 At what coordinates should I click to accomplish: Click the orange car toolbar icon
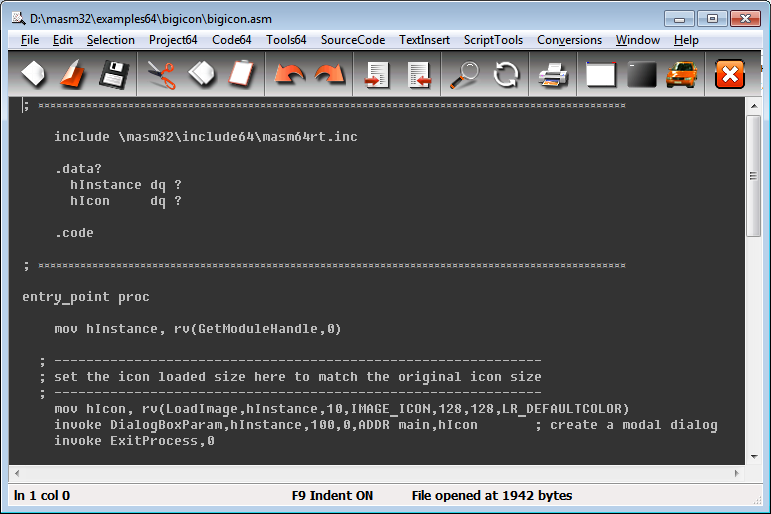coord(682,74)
